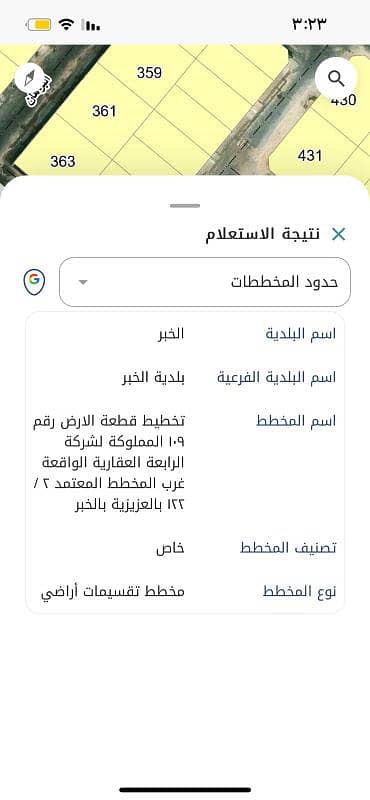This screenshot has width=370, height=800.
Task: Tap the اسم البلدية label
Action: click(301, 334)
